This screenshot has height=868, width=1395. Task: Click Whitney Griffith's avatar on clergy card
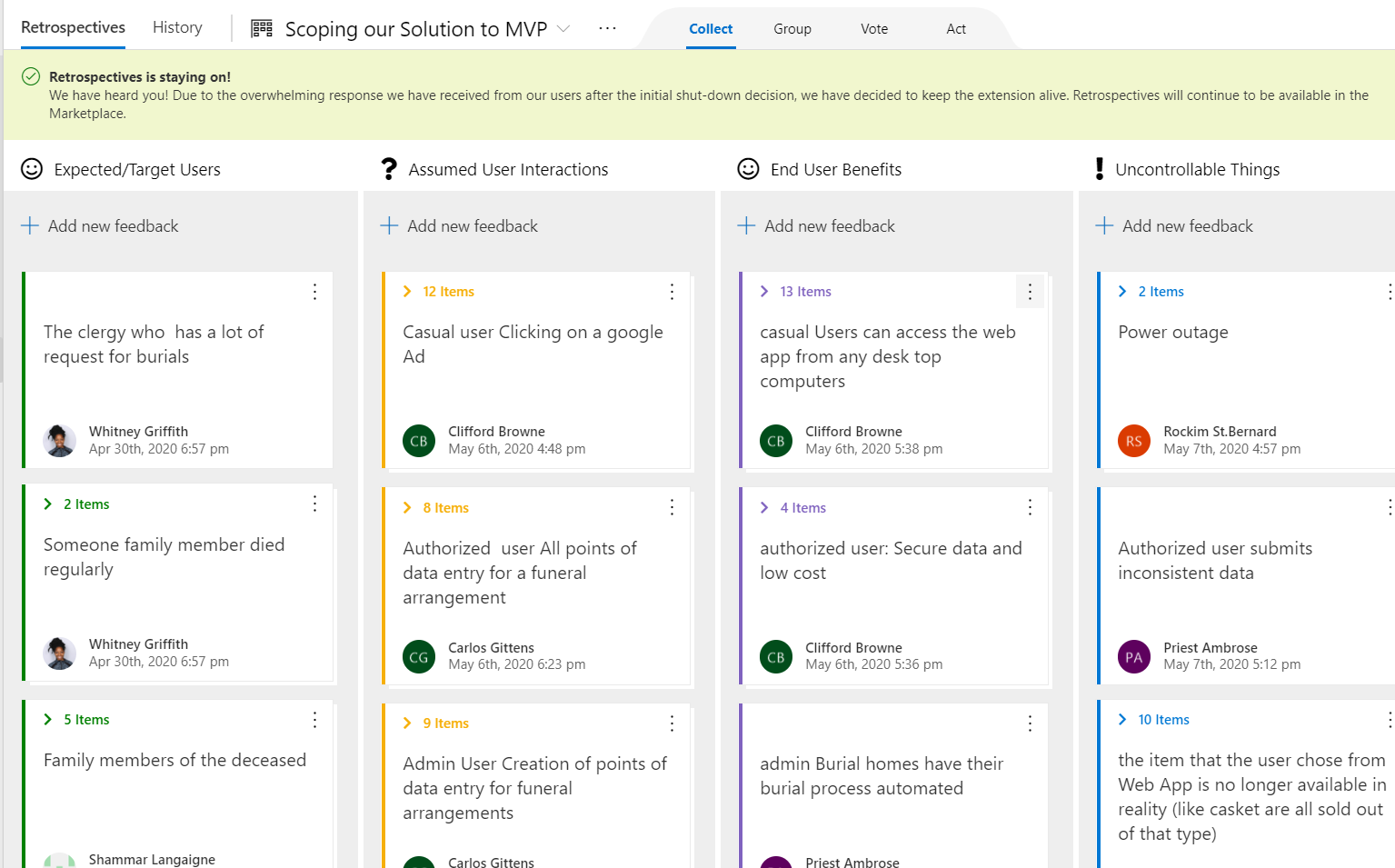(x=59, y=441)
